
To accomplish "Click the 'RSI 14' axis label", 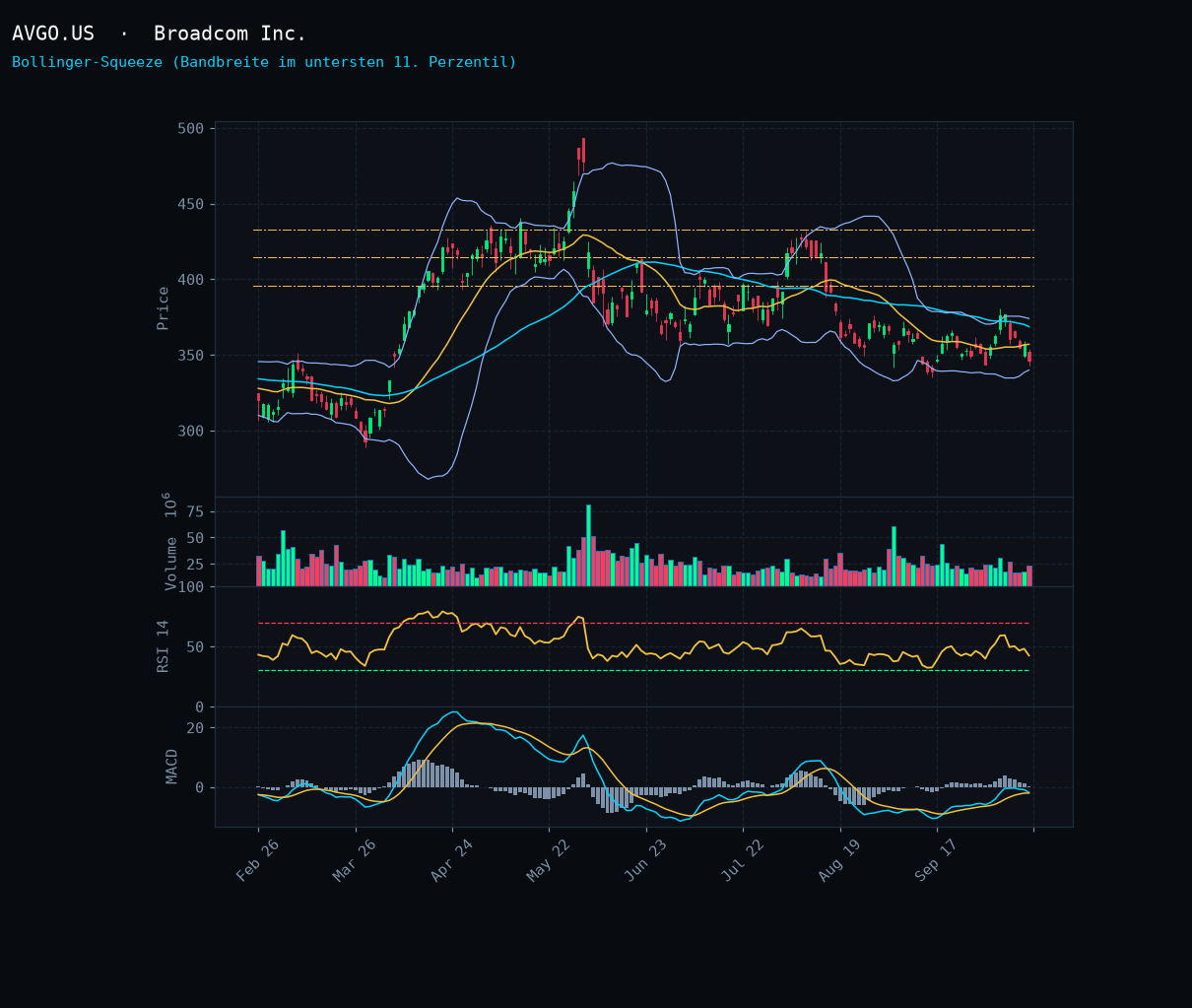I will click(x=164, y=646).
